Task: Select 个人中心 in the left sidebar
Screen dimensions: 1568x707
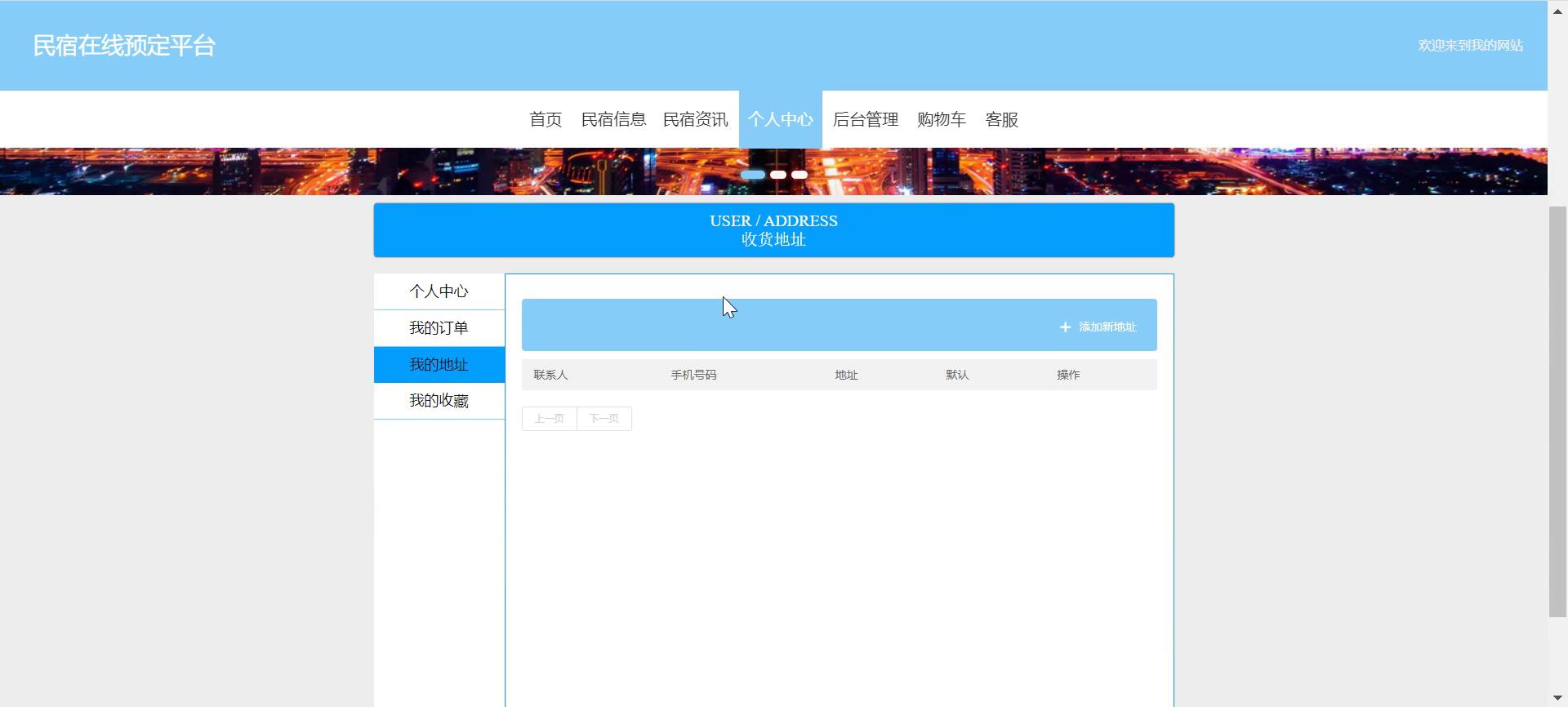Action: click(439, 291)
